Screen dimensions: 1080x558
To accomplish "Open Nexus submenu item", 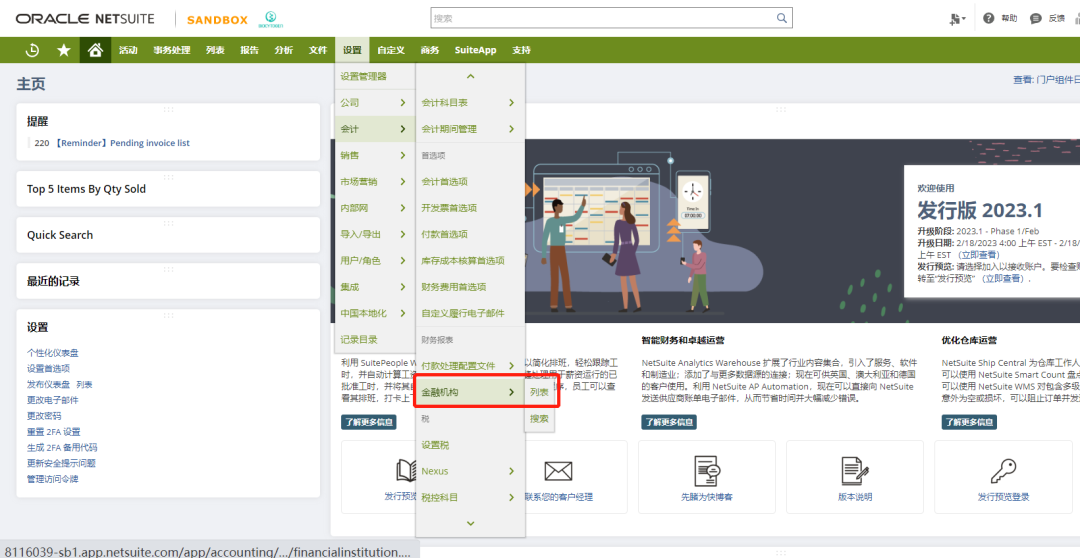I will pos(470,471).
